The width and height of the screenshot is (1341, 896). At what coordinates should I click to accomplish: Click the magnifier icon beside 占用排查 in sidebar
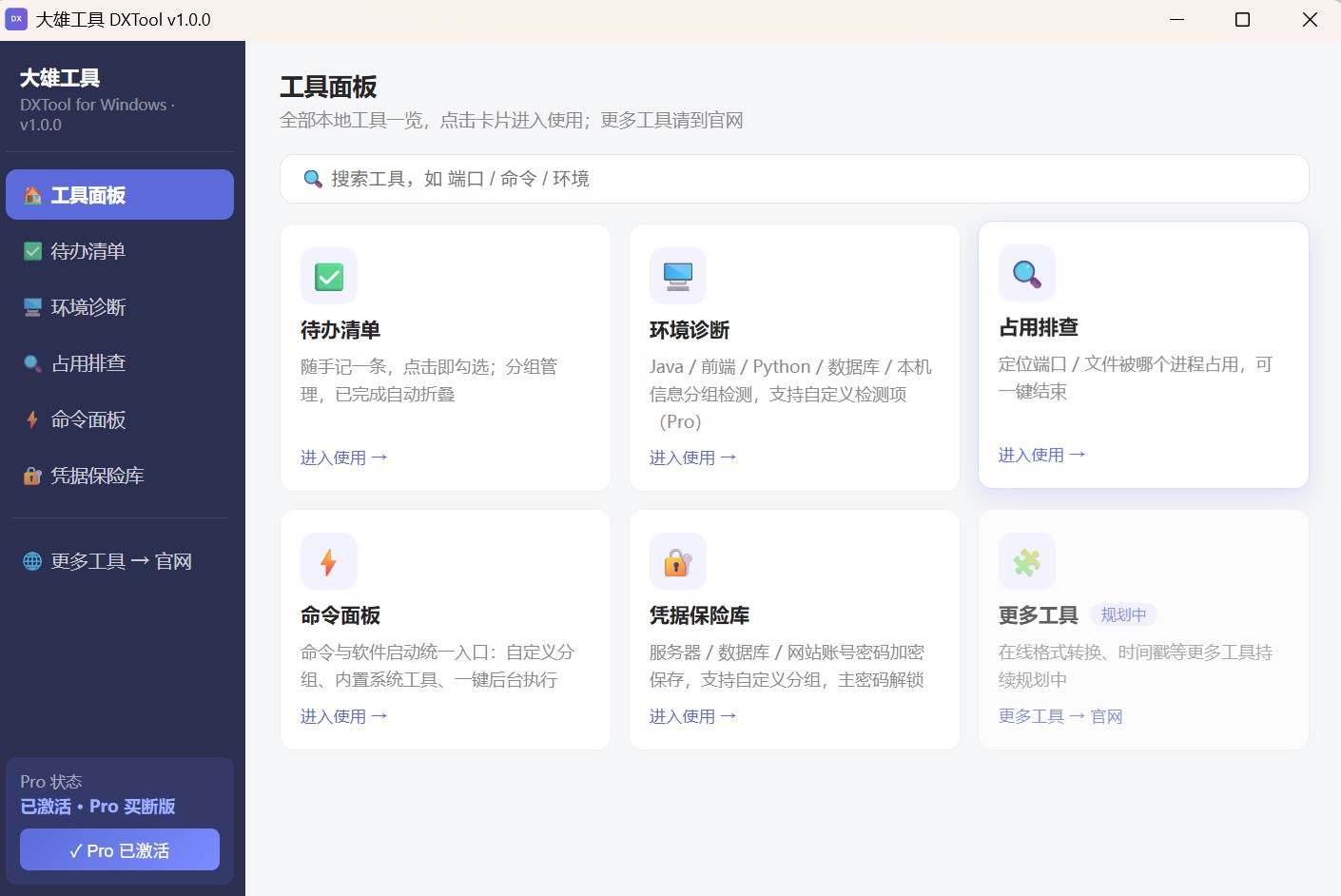32,363
